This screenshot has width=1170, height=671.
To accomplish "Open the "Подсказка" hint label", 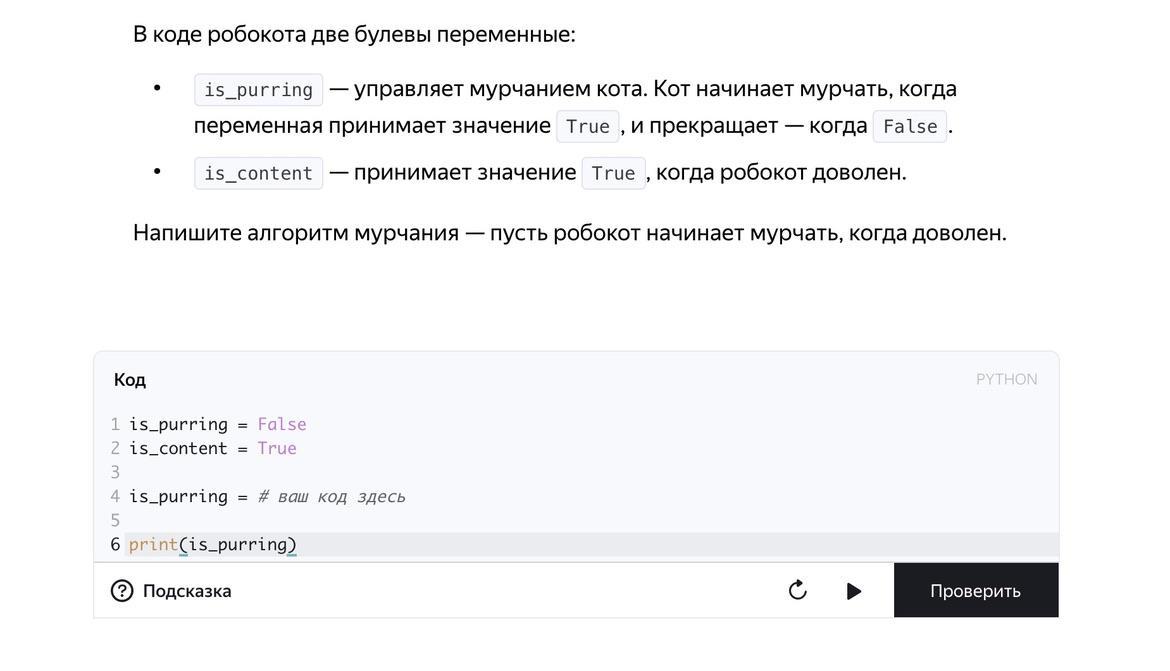I will [x=187, y=591].
